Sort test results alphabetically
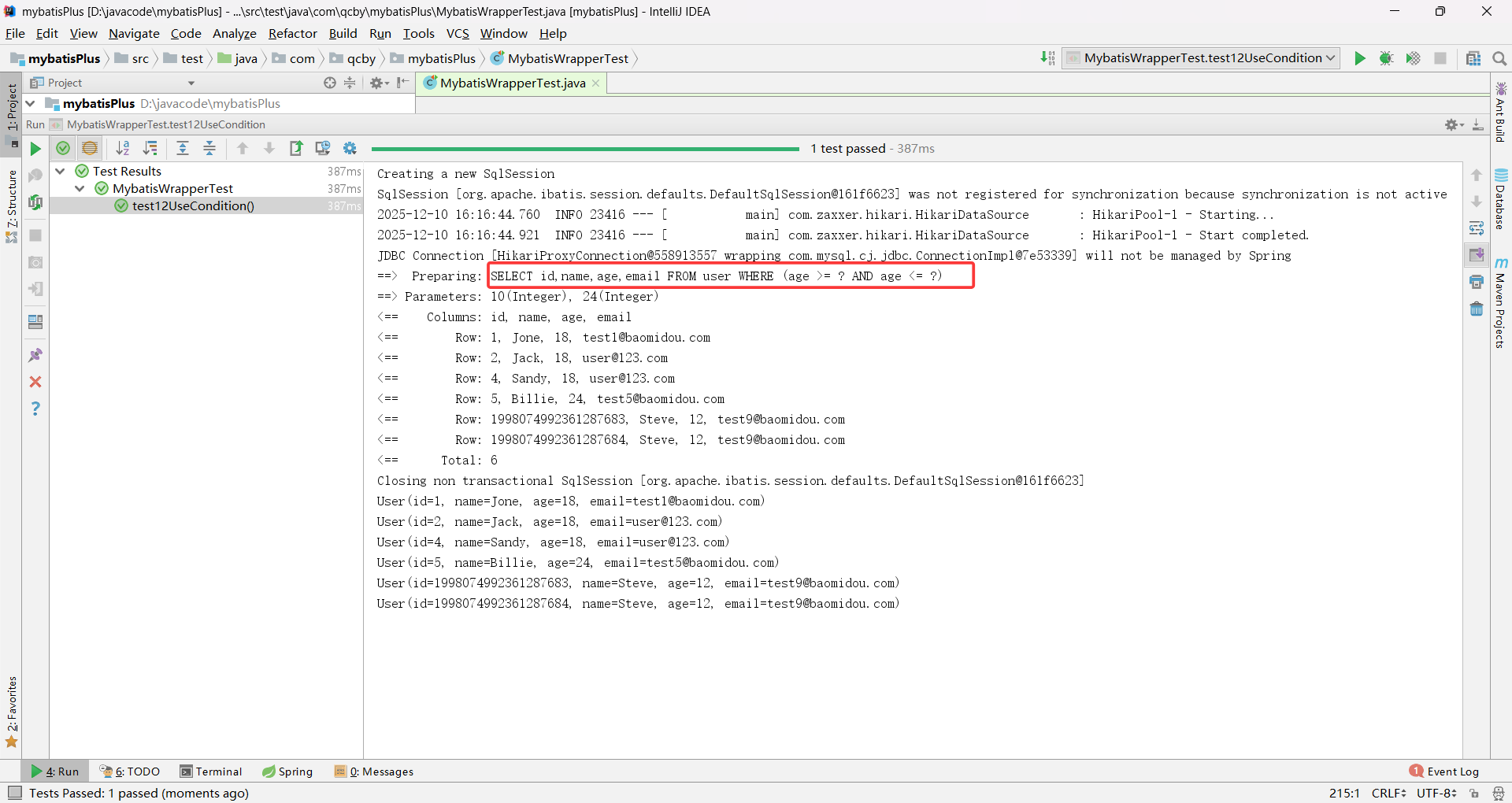 click(123, 148)
